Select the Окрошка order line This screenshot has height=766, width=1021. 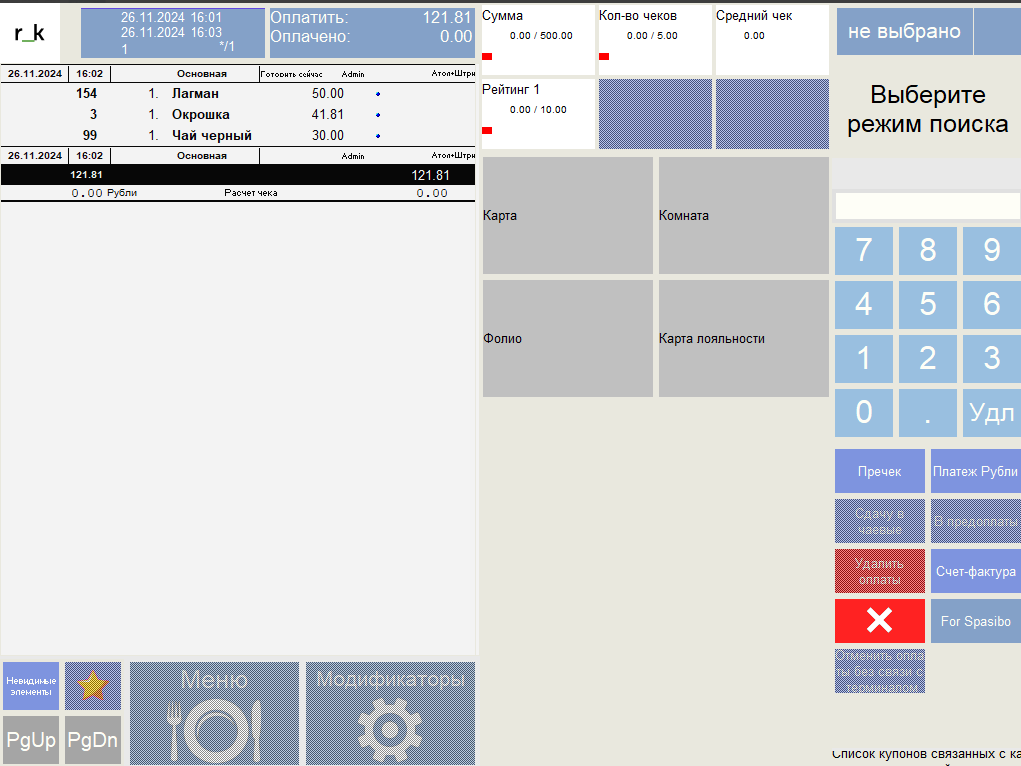pyautogui.click(x=200, y=115)
